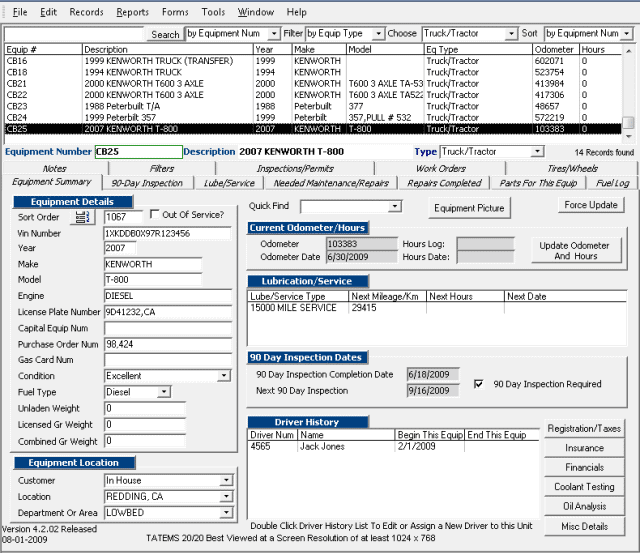The image size is (640, 553).
Task: Switch to the Tires/Wheels tab
Action: pos(572,168)
